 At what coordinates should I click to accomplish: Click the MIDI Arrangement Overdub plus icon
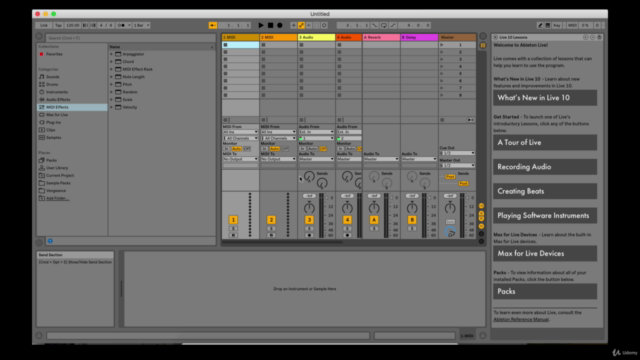(x=293, y=25)
